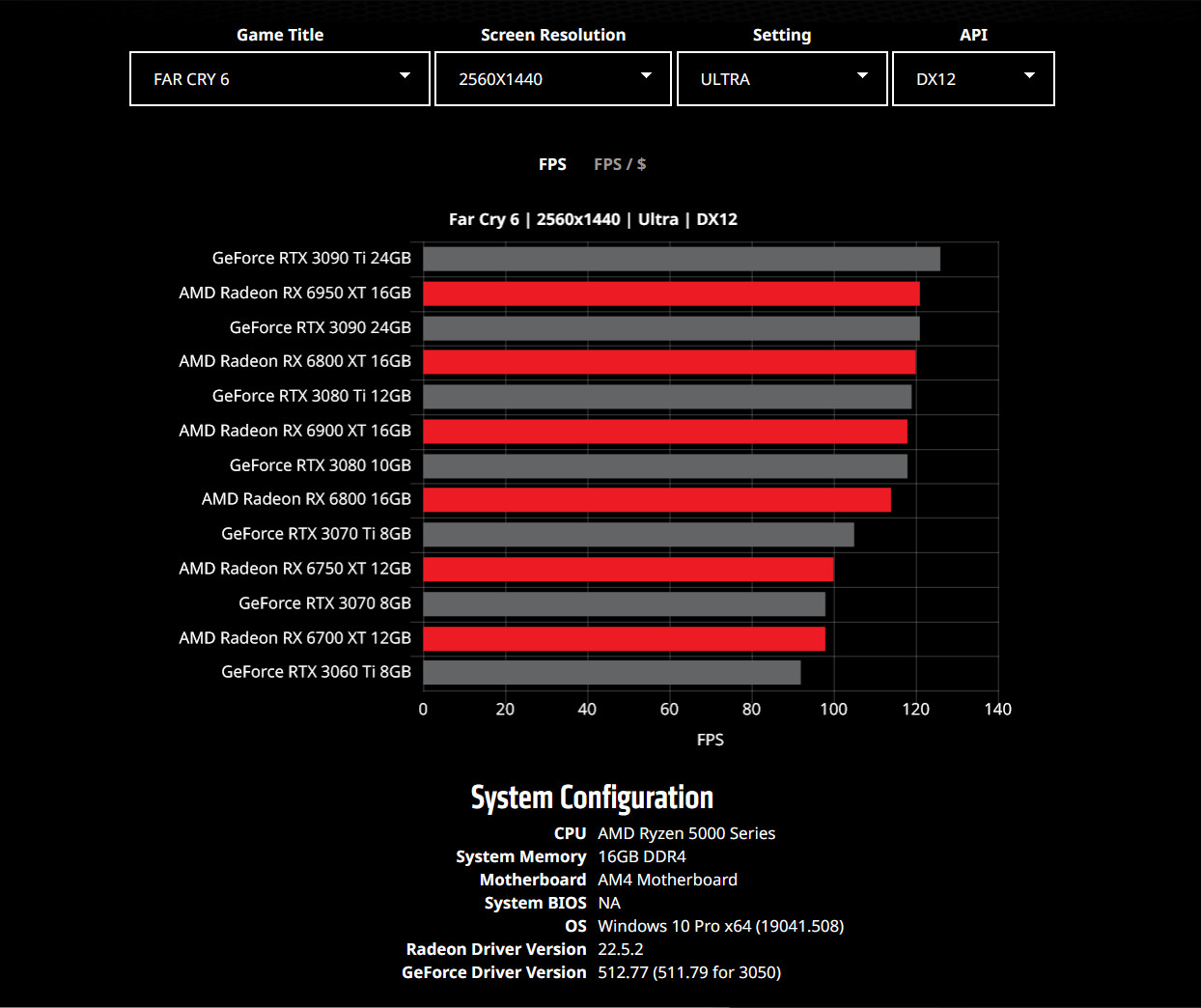Click the label GeForce RTX 3080 10GB
The image size is (1201, 1008).
coord(321,465)
